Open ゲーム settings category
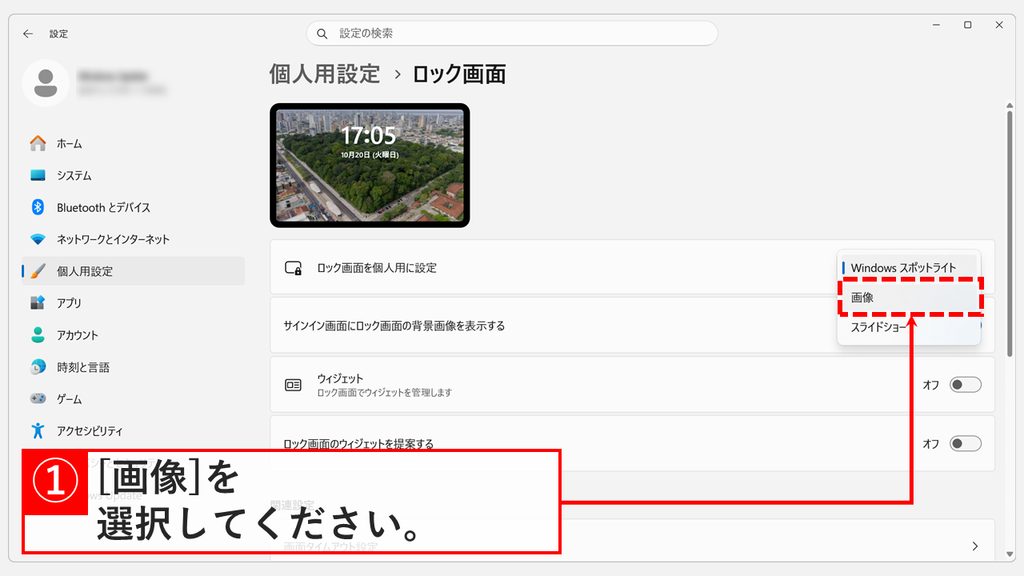The width and height of the screenshot is (1024, 576). pos(133,398)
